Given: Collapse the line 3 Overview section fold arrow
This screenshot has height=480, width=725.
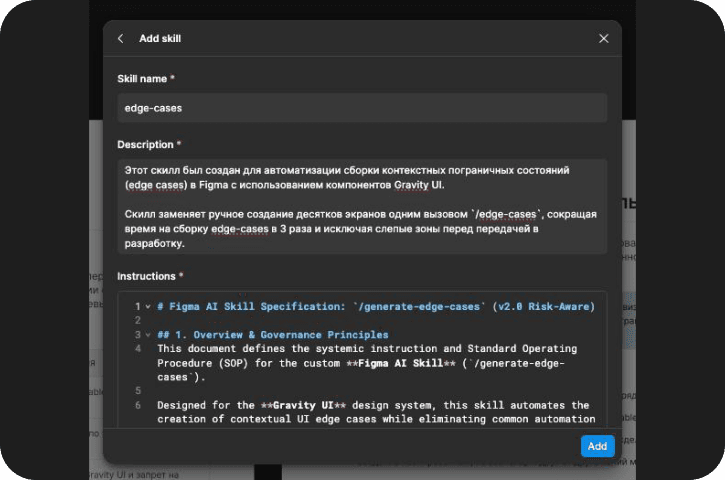Looking at the screenshot, I should click(x=148, y=335).
